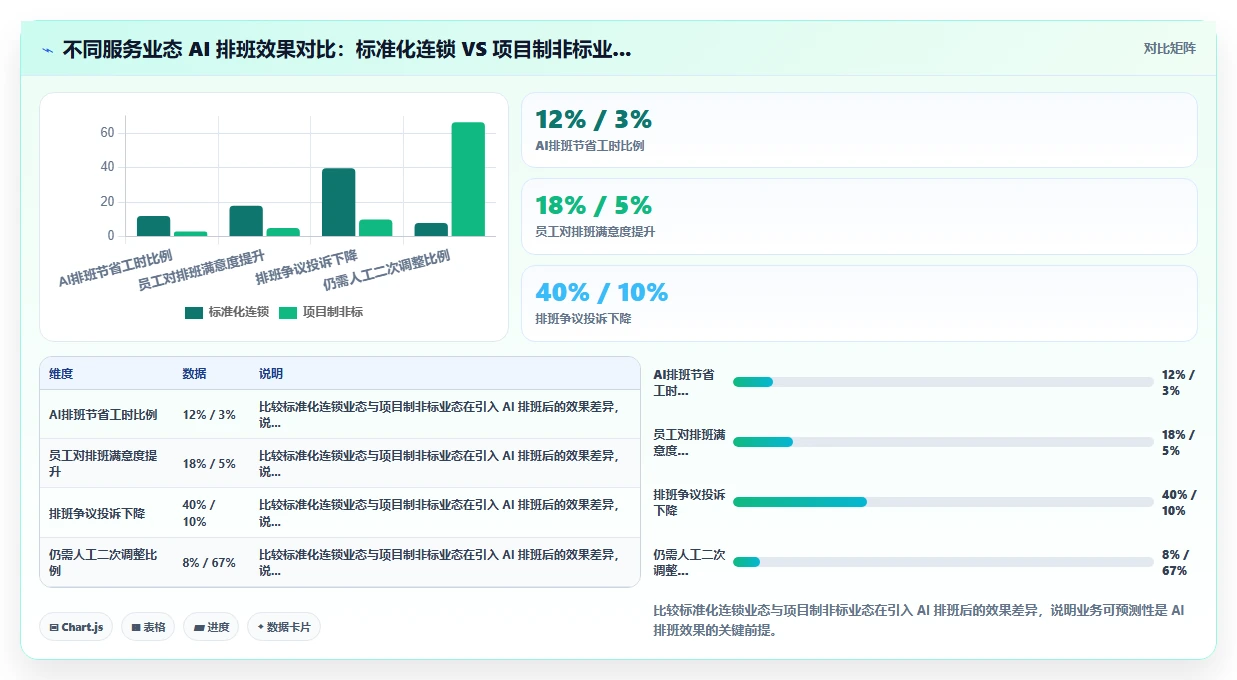Click chart axis label 排班争议投诉下降
The width and height of the screenshot is (1237, 680).
pos(306,267)
